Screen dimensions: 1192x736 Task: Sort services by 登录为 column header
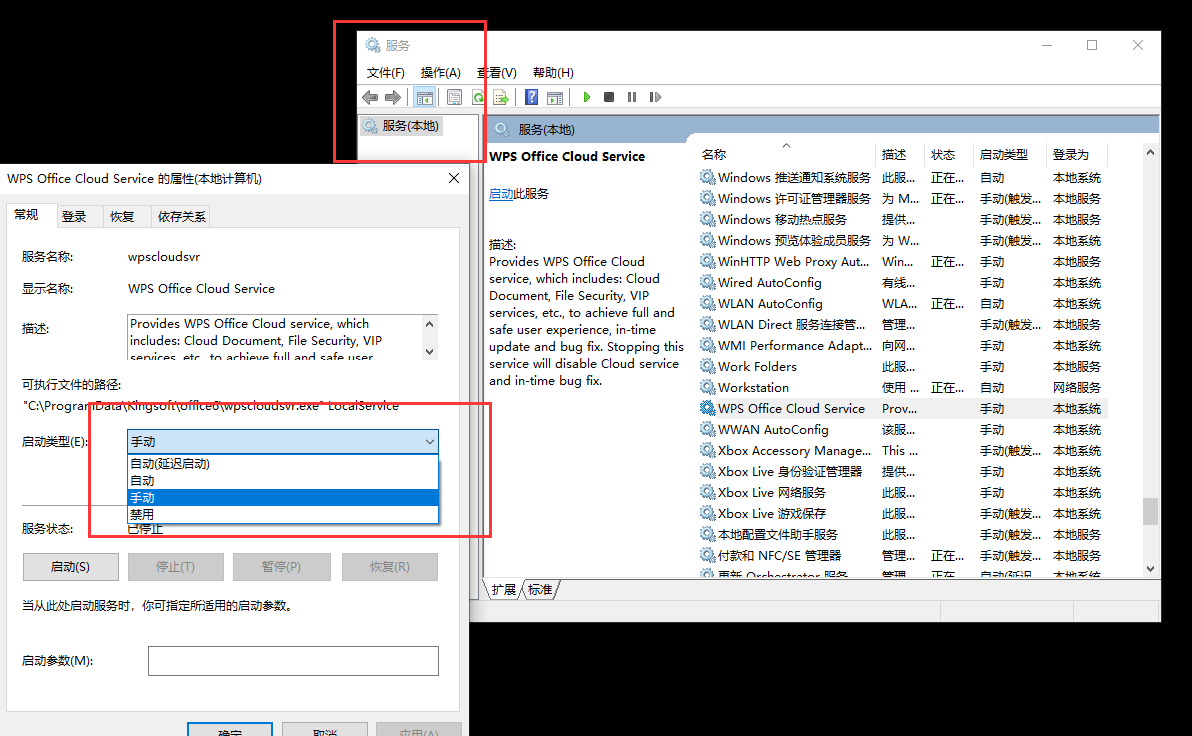(x=1076, y=154)
